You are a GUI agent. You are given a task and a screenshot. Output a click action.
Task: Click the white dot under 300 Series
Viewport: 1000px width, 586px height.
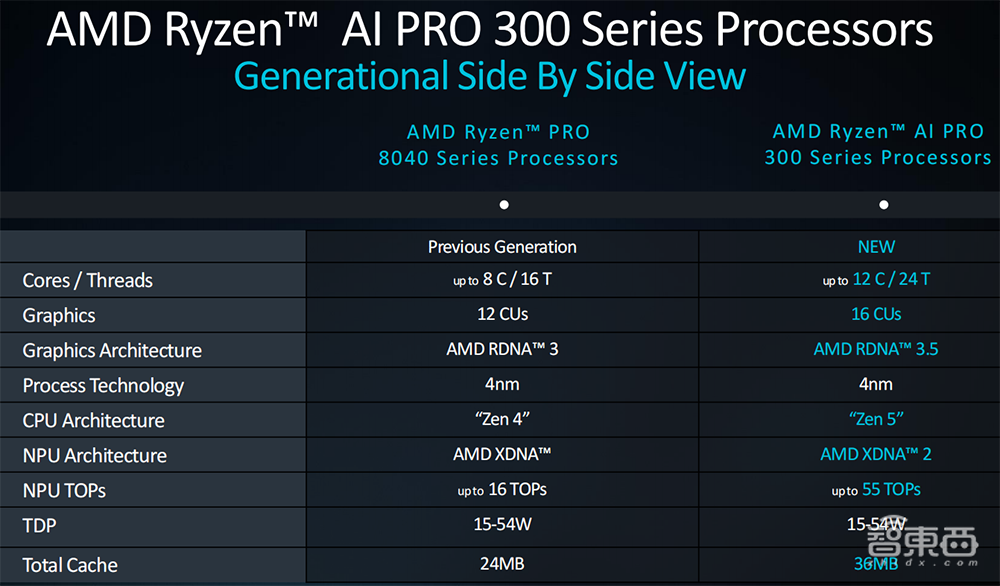pos(884,205)
